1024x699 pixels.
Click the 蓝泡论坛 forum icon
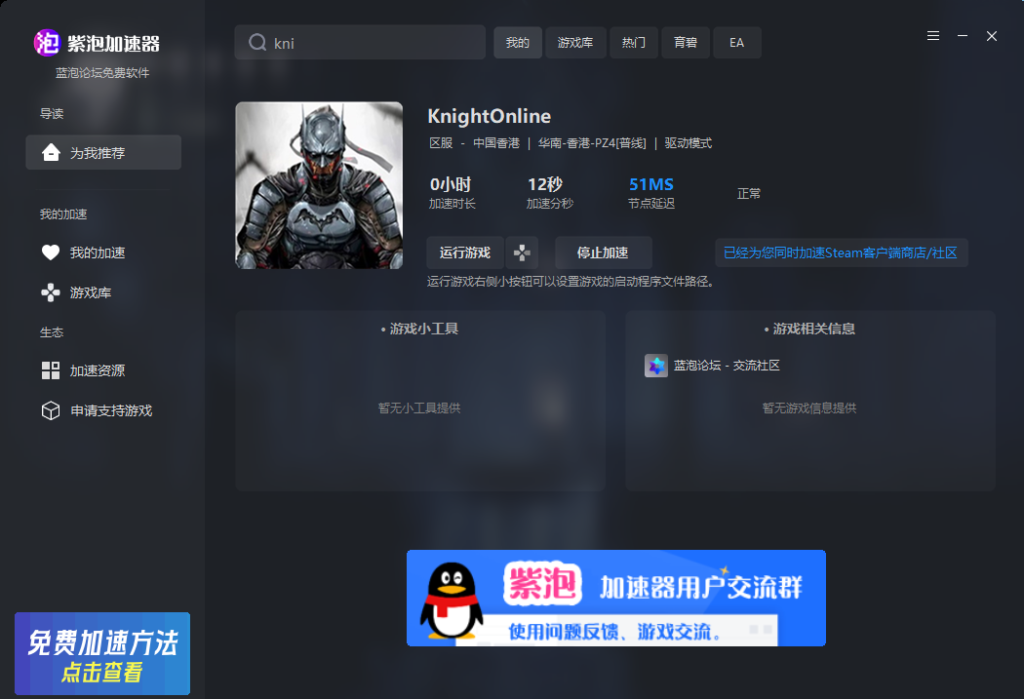click(x=656, y=365)
